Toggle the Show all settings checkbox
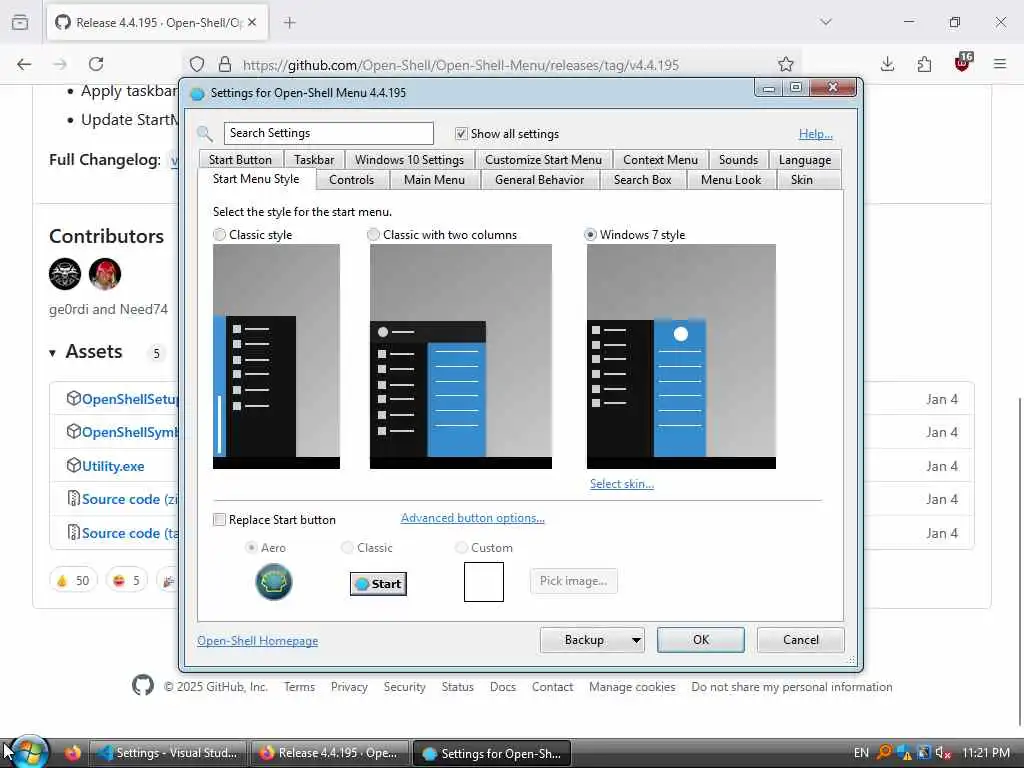 (x=461, y=133)
